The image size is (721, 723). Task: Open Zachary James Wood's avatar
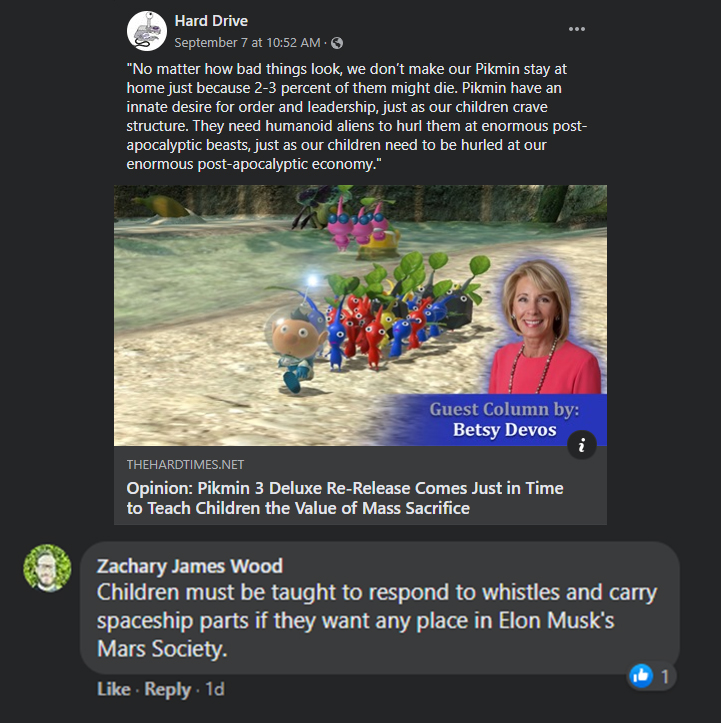click(47, 568)
